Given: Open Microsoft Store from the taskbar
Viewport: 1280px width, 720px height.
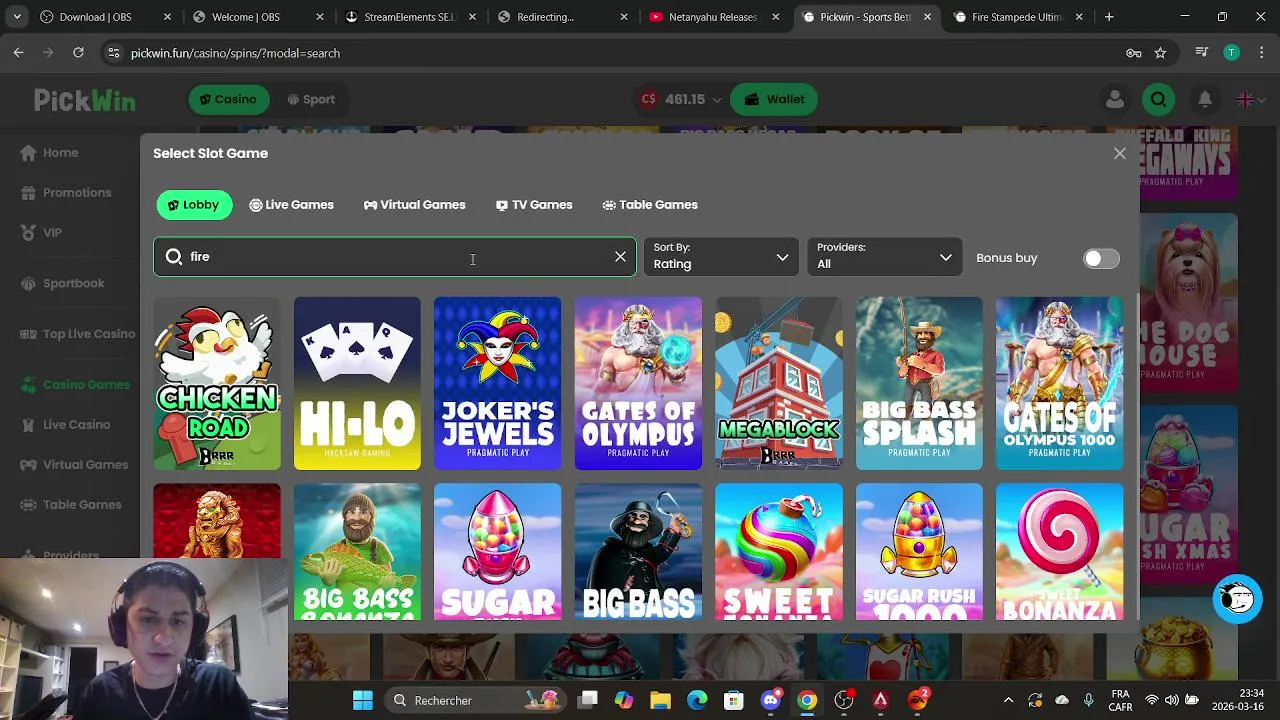Looking at the screenshot, I should (734, 700).
